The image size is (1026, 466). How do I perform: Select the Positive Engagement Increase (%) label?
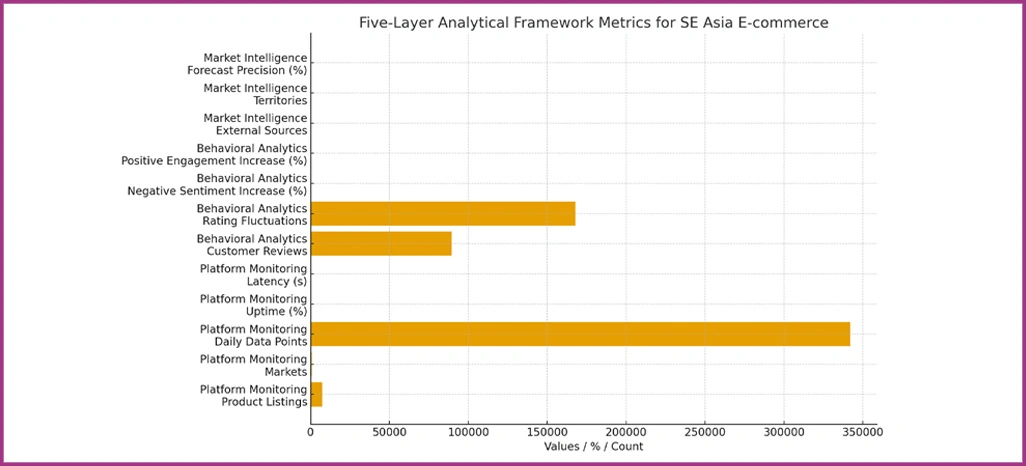click(214, 154)
